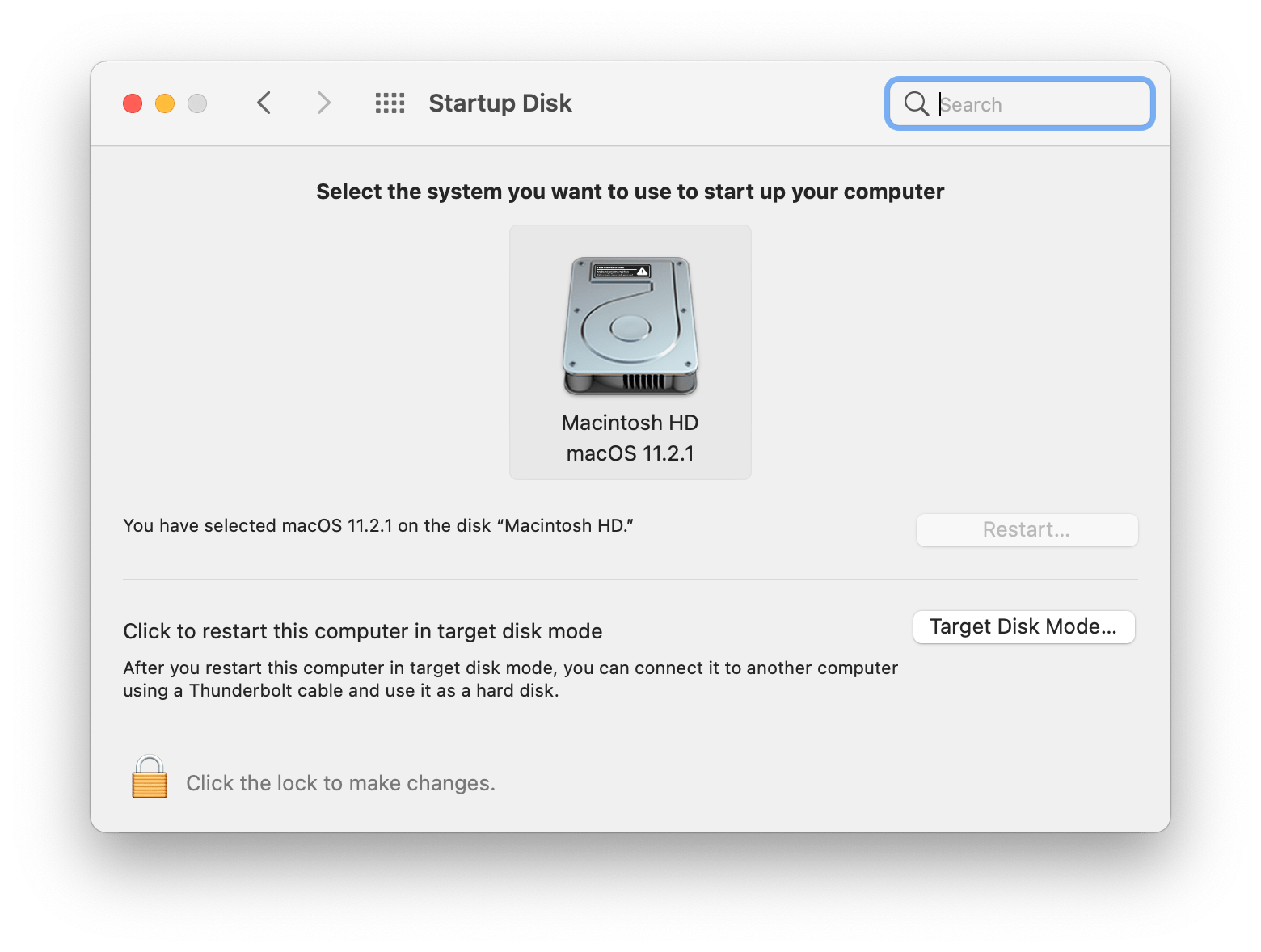This screenshot has height=952, width=1261.
Task: Navigate forward using the right arrow icon
Action: (323, 103)
